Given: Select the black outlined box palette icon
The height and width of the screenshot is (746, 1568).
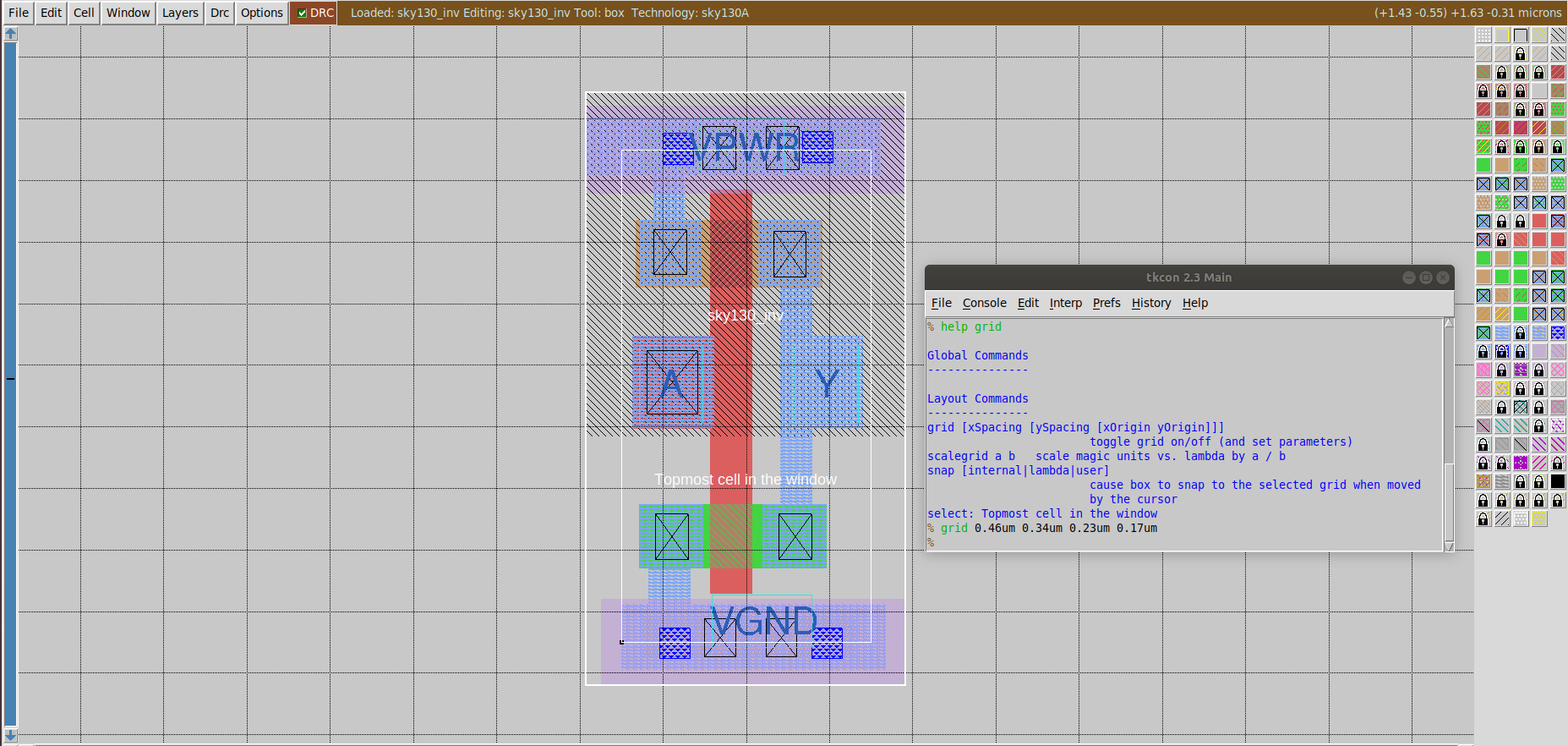Looking at the screenshot, I should (x=1521, y=35).
